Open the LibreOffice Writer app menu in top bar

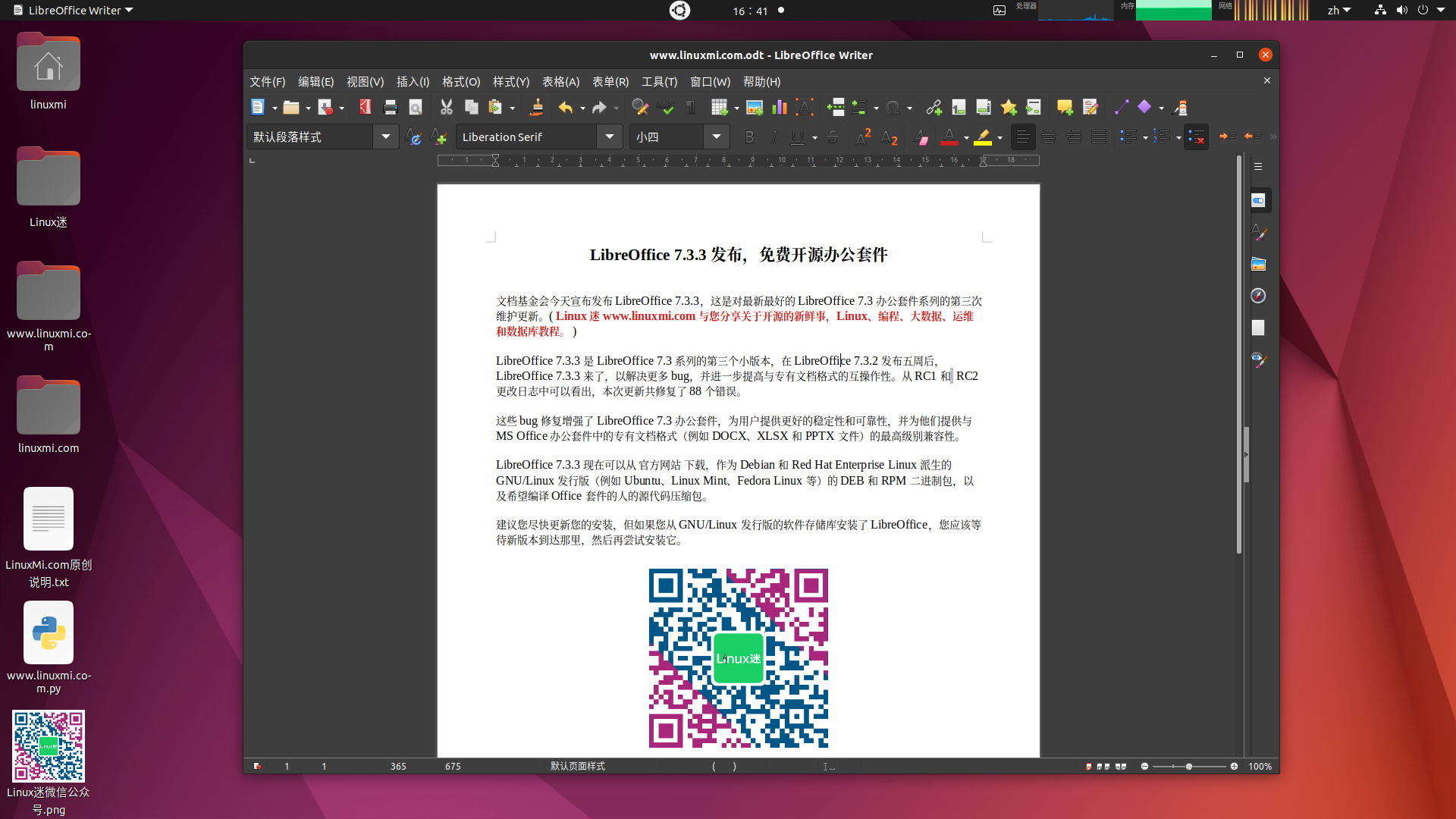[74, 11]
